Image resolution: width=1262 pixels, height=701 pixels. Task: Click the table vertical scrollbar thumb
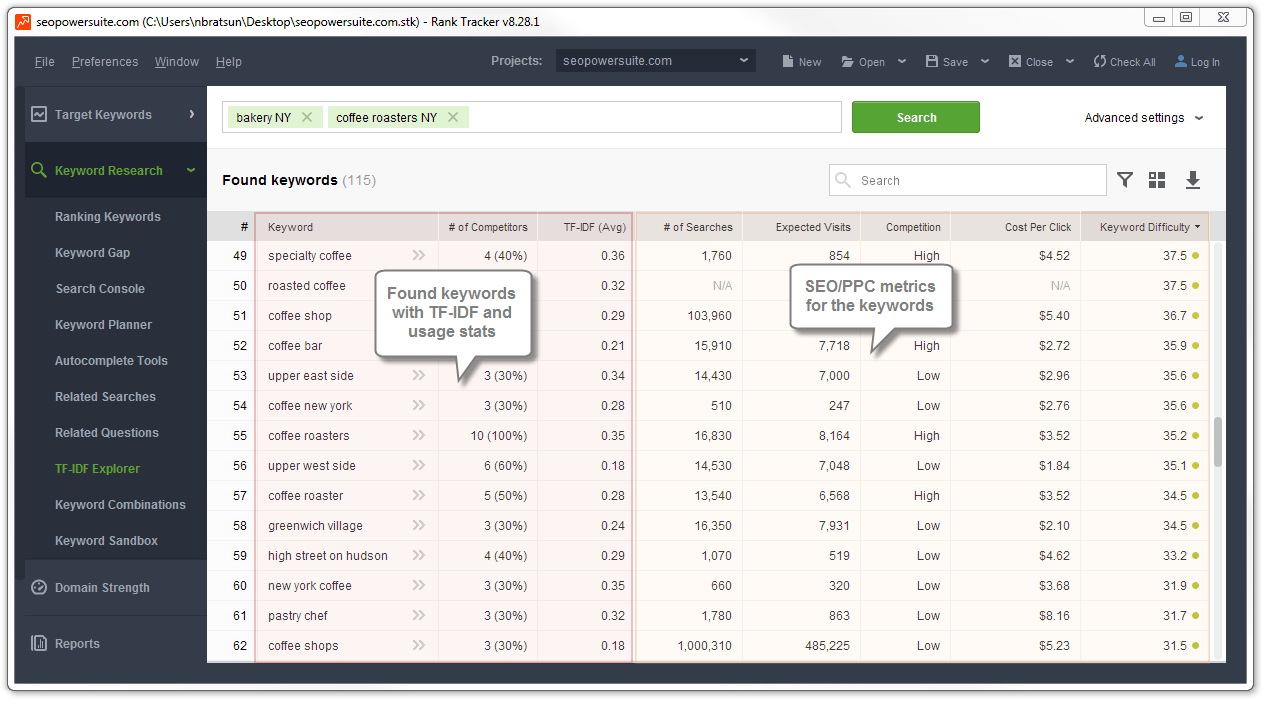tap(1217, 442)
